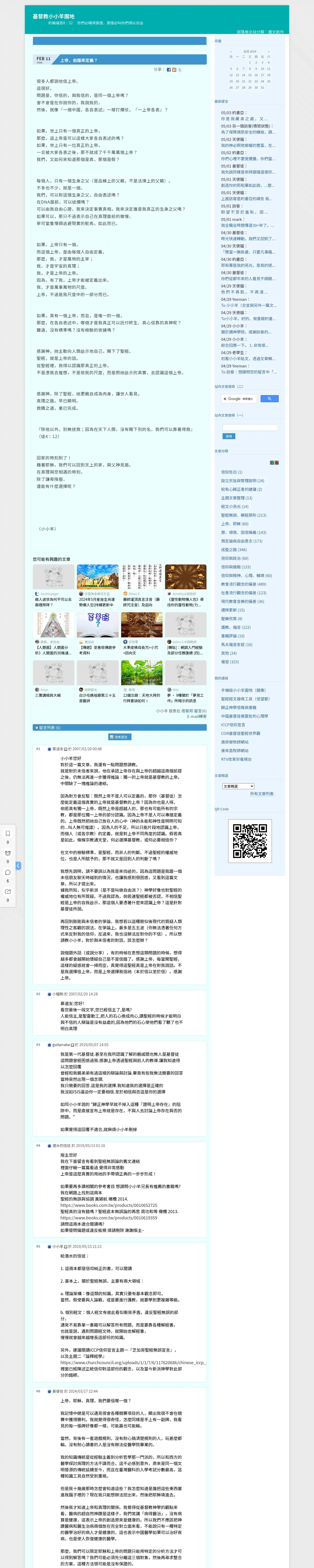Click the share arrow icon in side panel

(8, 891)
